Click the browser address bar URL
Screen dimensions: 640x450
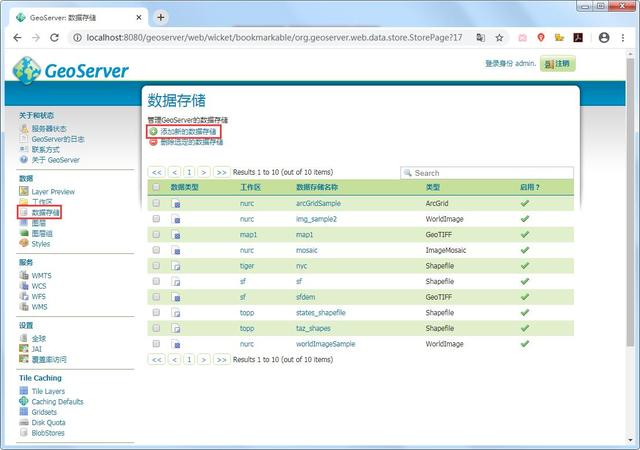coord(274,38)
